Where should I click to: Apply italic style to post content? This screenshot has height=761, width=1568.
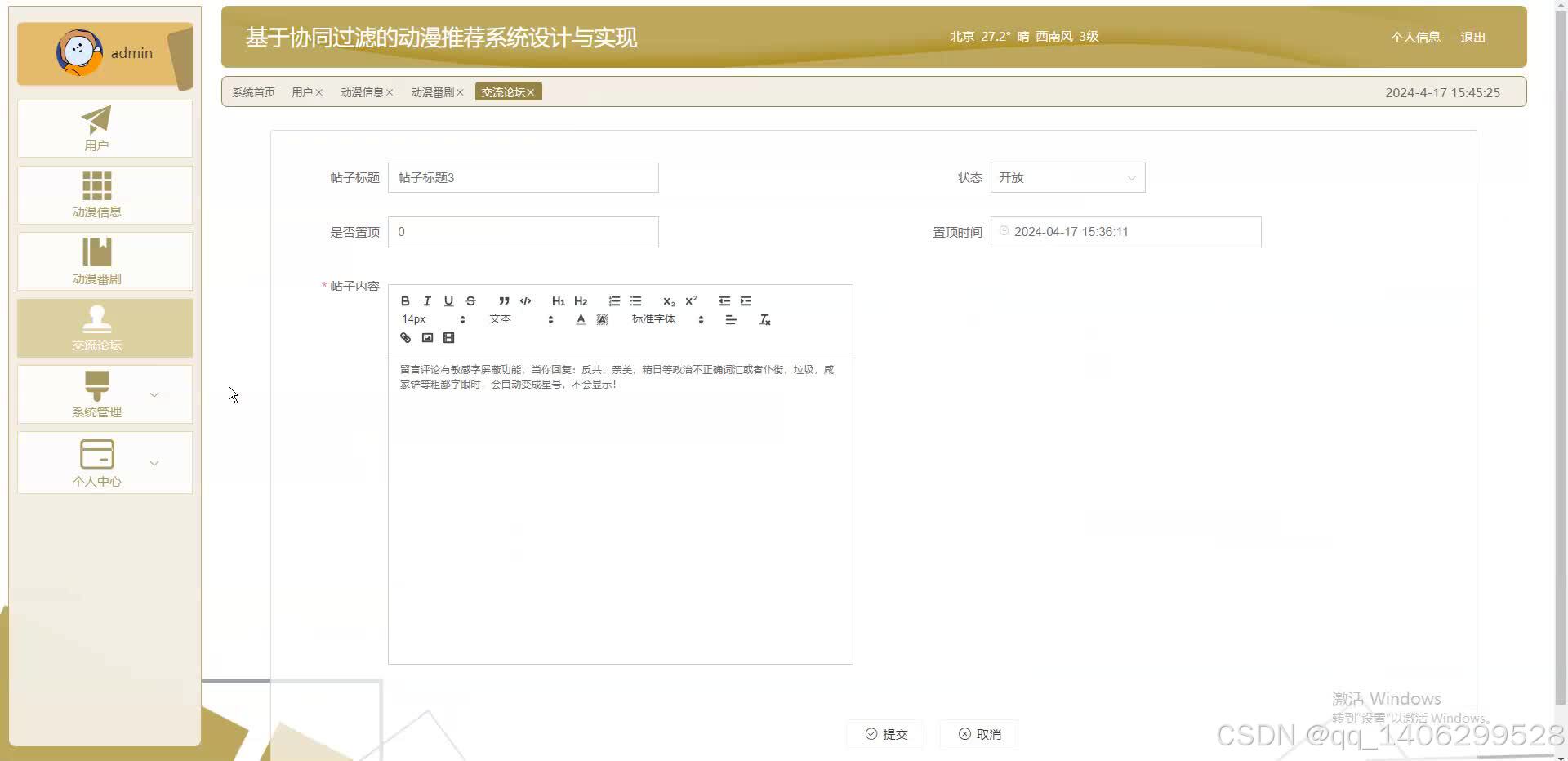tap(426, 301)
